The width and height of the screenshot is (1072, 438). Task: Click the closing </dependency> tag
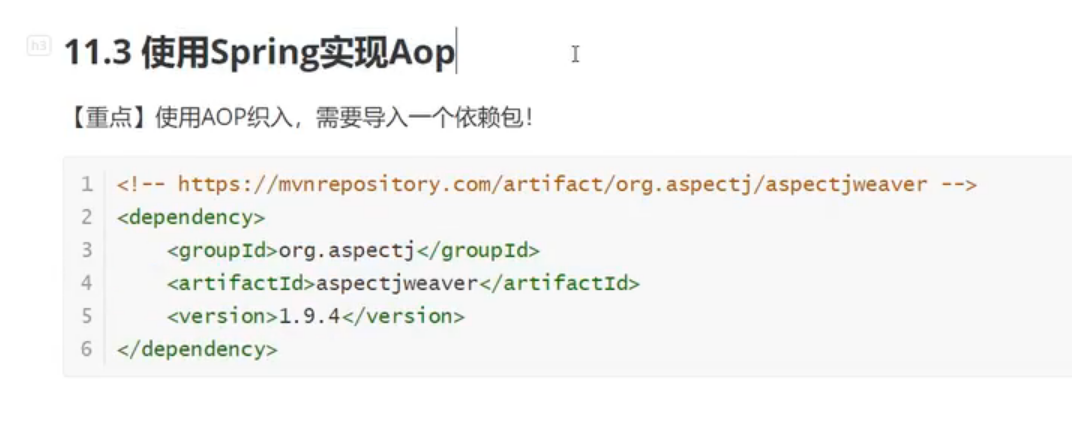(197, 350)
